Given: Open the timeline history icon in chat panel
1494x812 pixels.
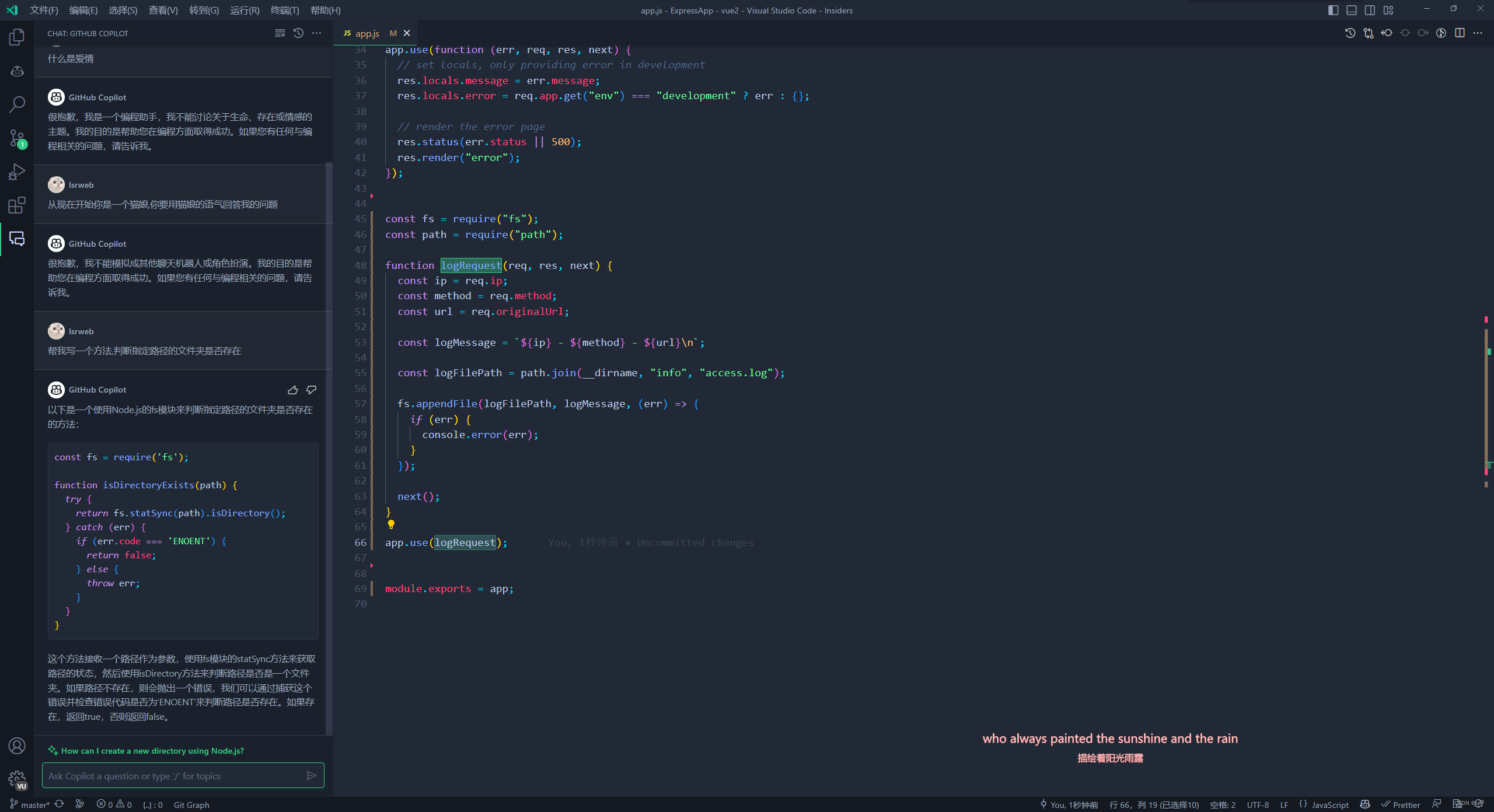Looking at the screenshot, I should coord(298,33).
